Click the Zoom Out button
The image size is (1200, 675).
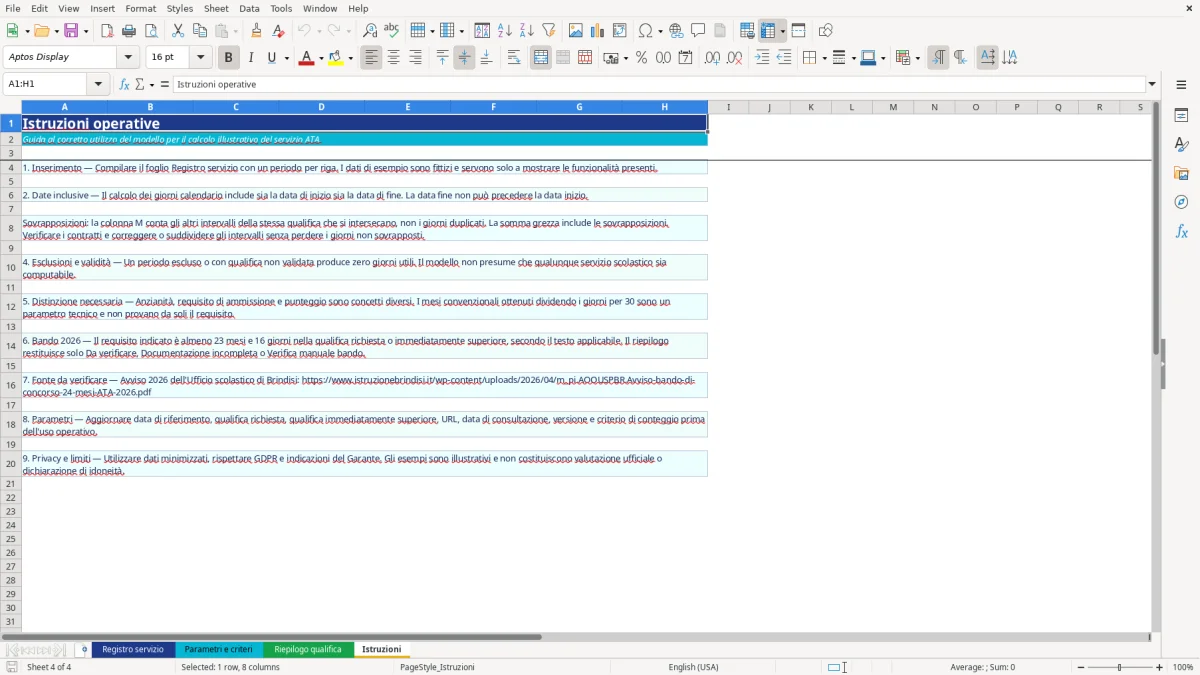(1079, 667)
